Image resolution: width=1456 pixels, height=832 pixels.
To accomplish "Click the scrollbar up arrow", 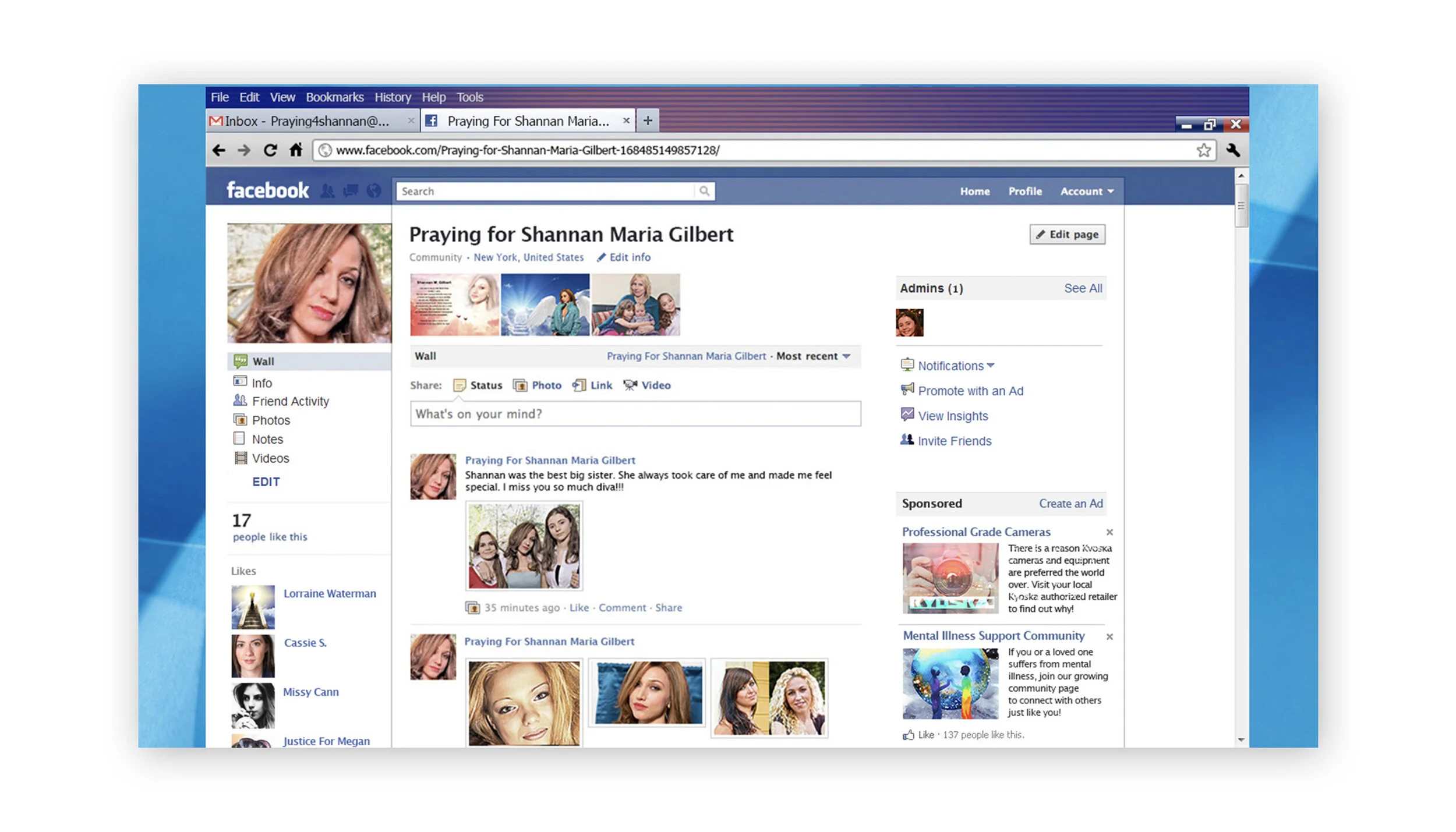I will coord(1241,175).
